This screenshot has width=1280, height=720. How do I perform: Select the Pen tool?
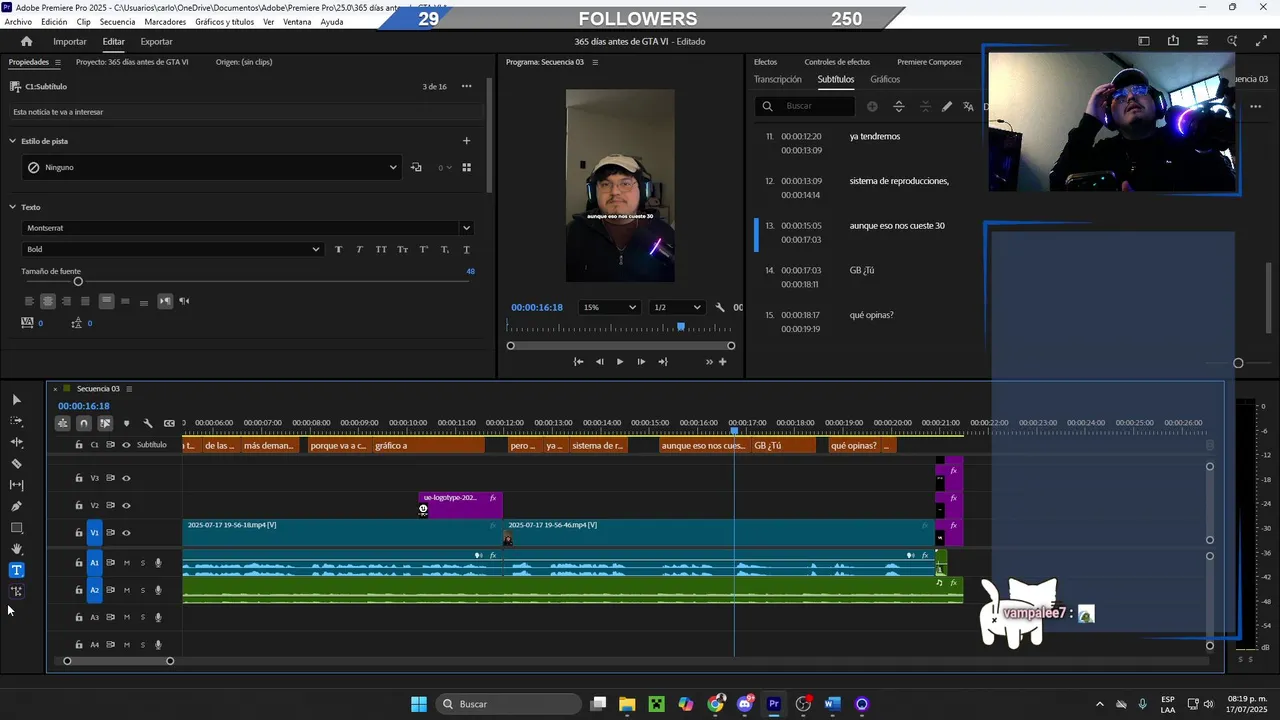pyautogui.click(x=16, y=506)
